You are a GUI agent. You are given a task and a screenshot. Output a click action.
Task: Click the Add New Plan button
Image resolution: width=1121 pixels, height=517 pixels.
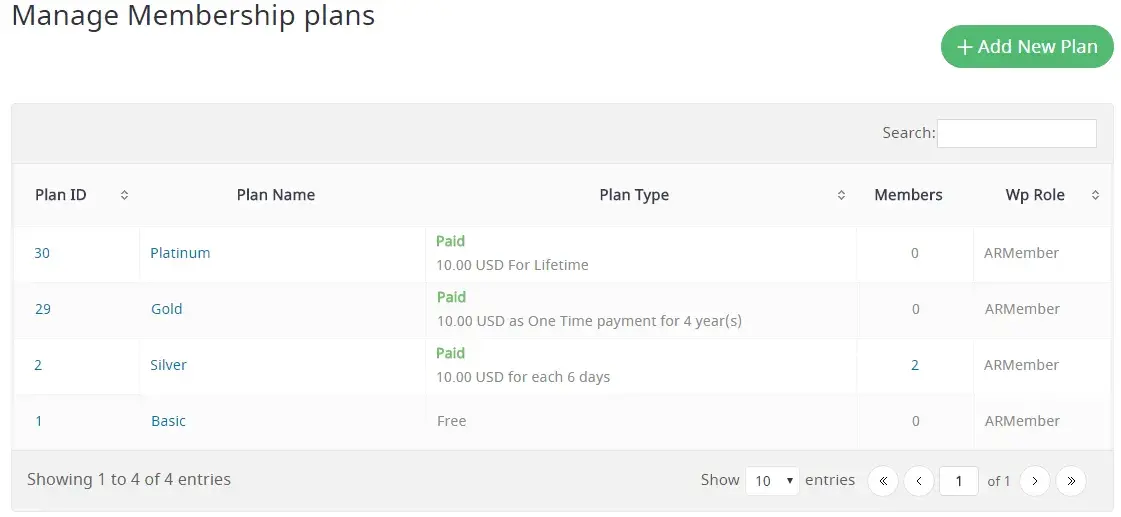coord(1027,47)
